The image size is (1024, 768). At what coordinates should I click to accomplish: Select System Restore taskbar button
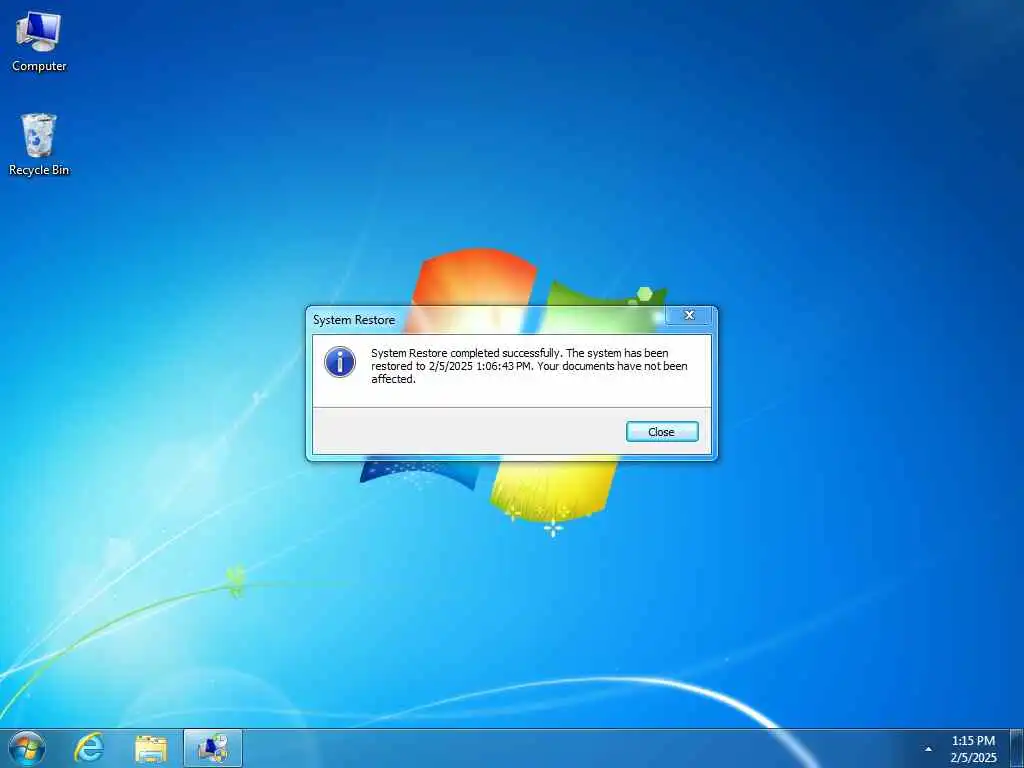213,748
